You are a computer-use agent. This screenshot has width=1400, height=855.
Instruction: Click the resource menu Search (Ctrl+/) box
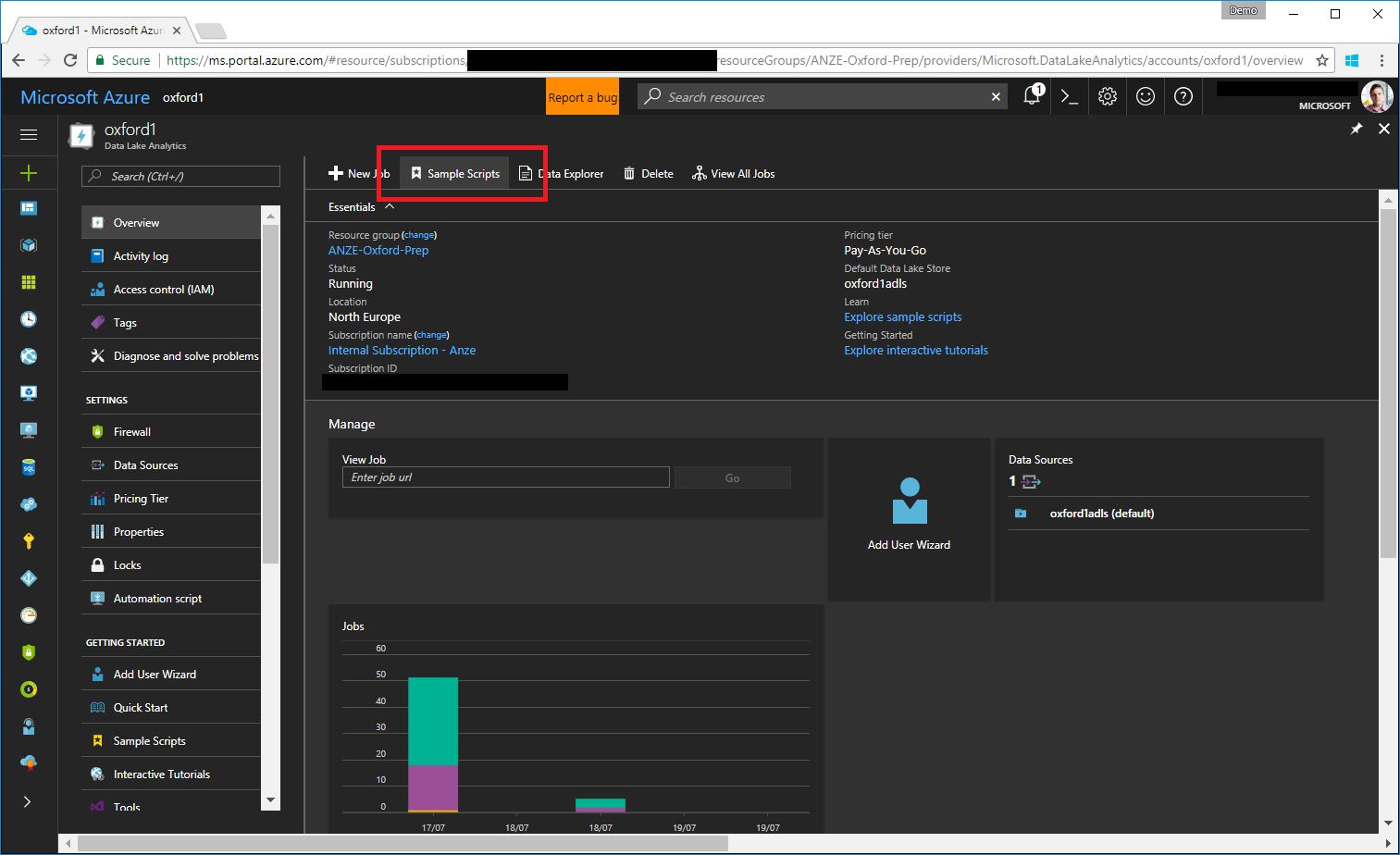[x=181, y=177]
